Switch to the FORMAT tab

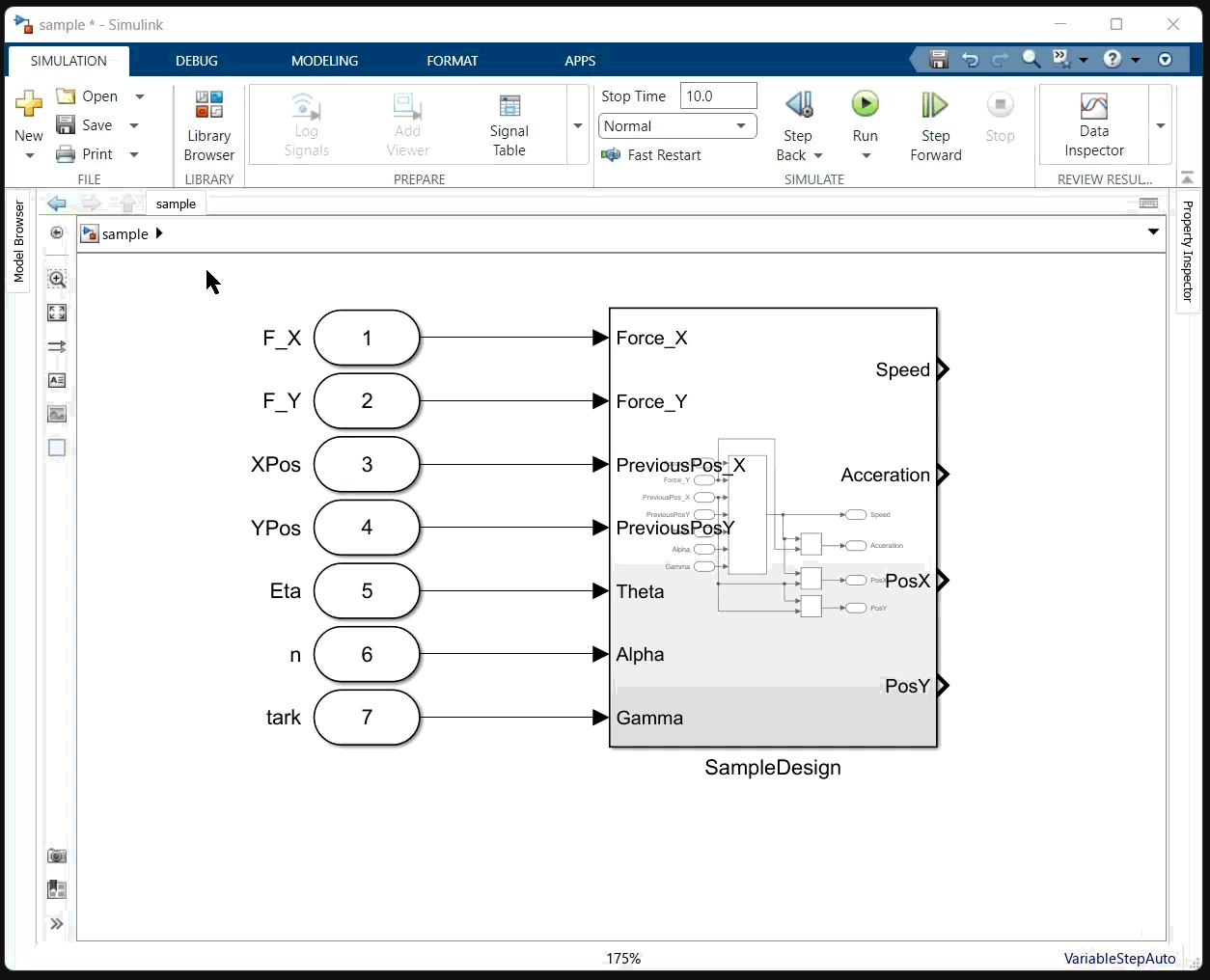(453, 61)
